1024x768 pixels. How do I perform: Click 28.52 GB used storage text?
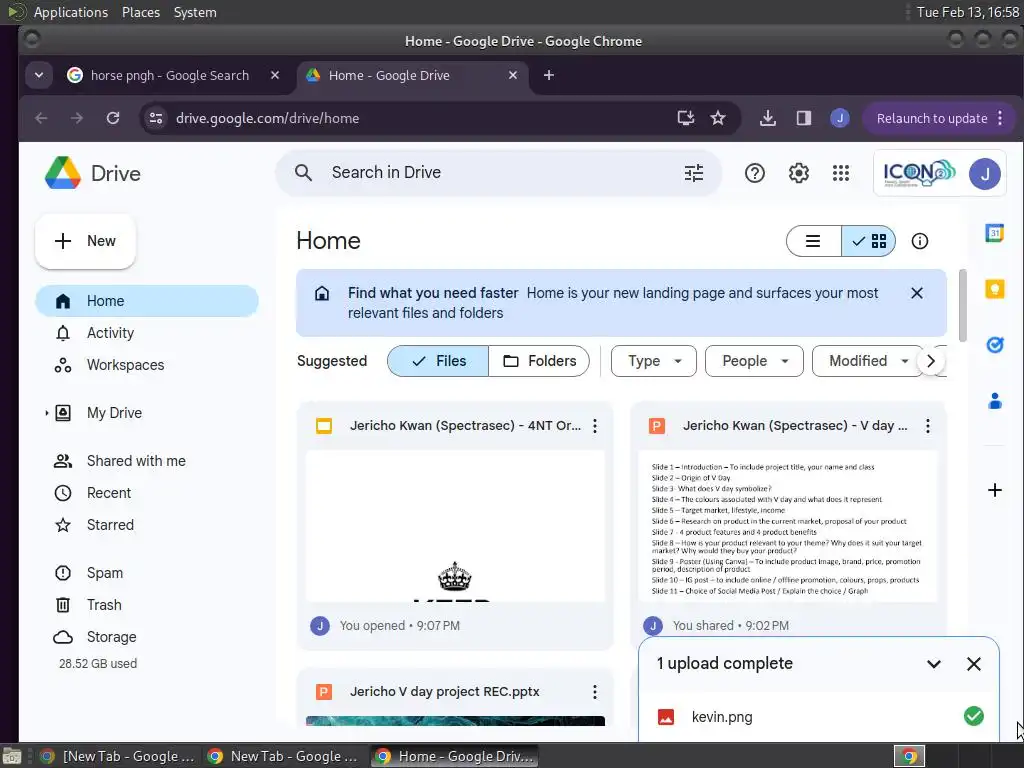pos(98,664)
